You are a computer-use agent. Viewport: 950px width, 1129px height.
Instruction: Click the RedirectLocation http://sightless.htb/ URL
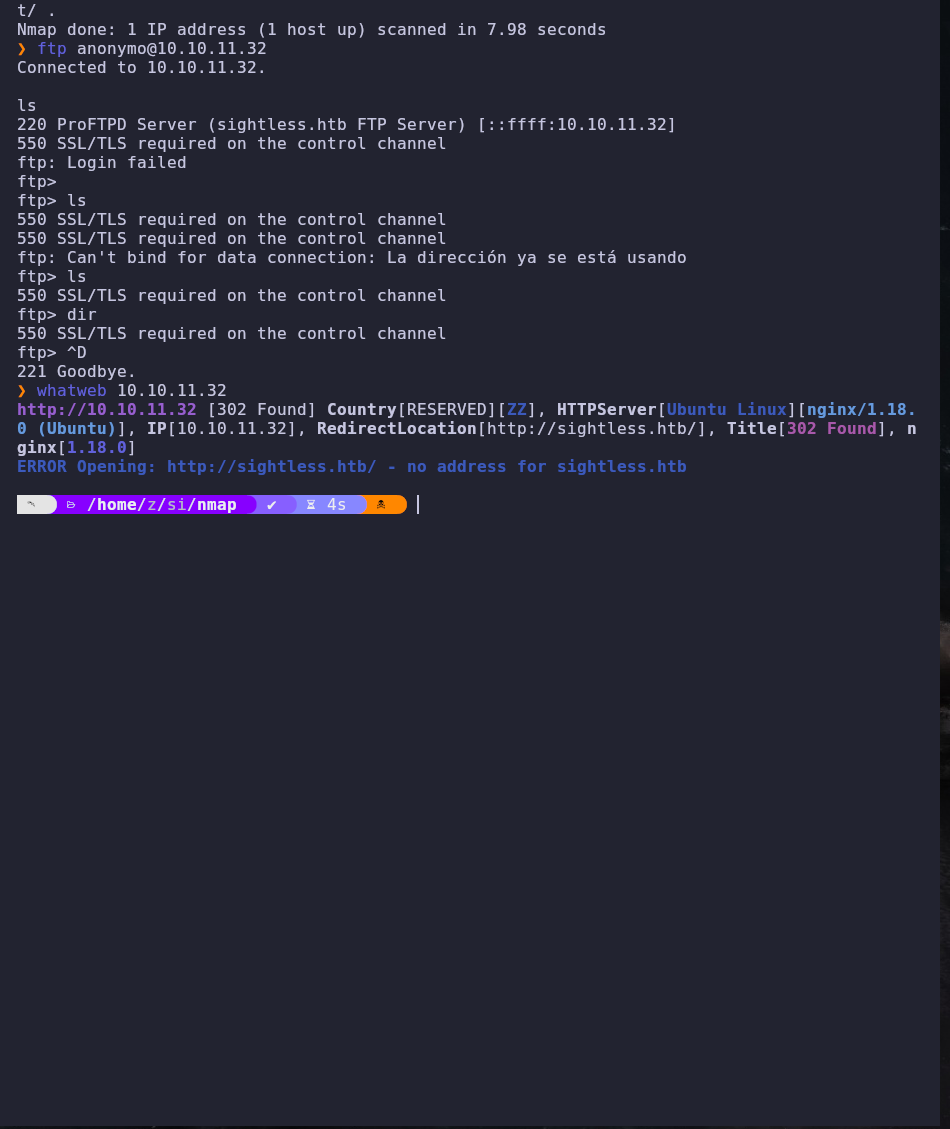click(x=591, y=428)
